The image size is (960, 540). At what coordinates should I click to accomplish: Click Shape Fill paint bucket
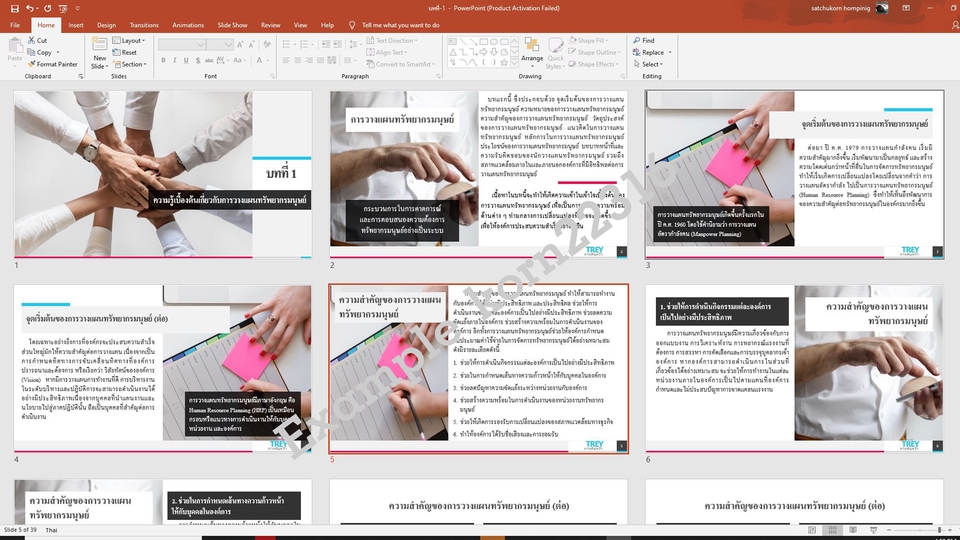(x=588, y=40)
